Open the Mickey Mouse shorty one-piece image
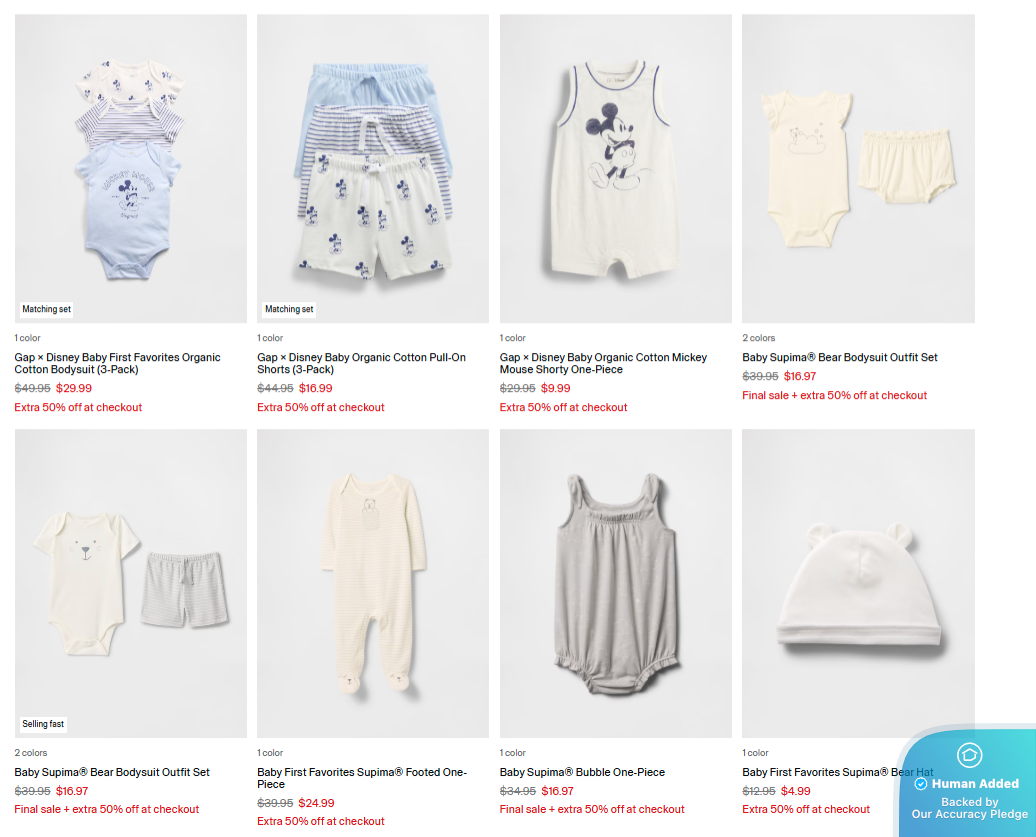Viewport: 1036px width, 837px height. coord(616,168)
